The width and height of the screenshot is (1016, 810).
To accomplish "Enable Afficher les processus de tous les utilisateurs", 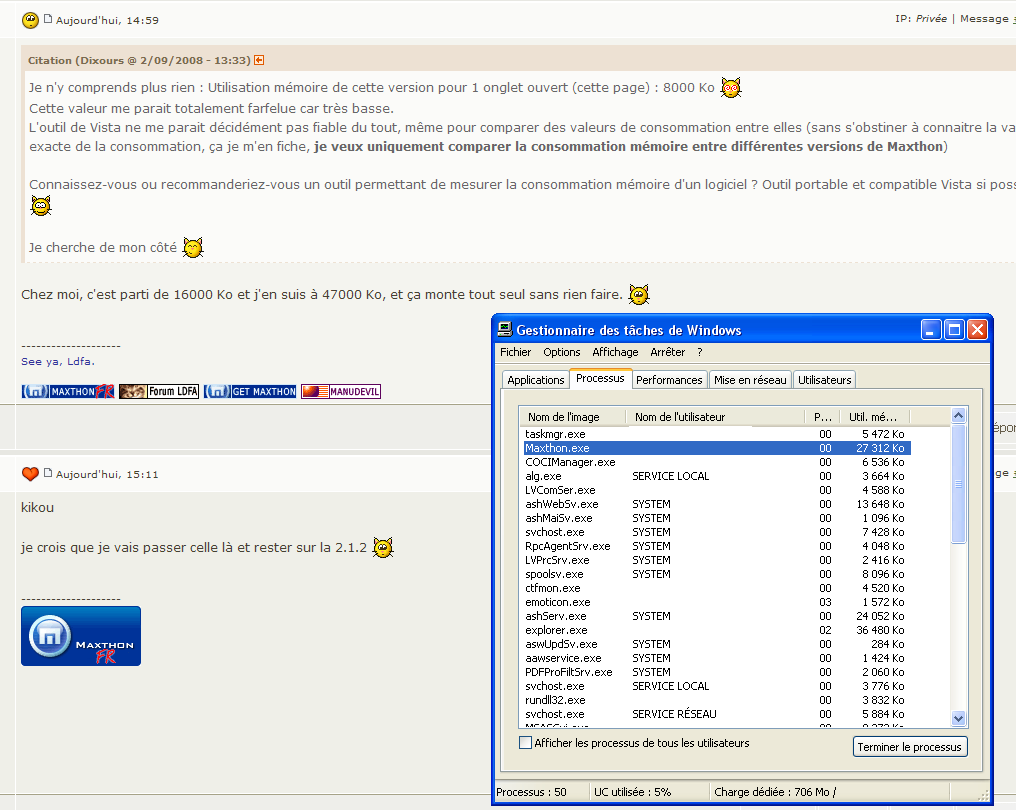I will [x=525, y=743].
